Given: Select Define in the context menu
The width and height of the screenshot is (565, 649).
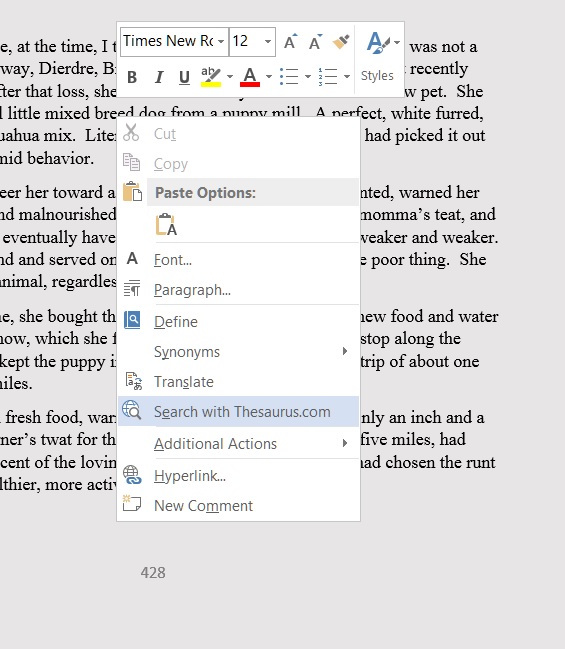Looking at the screenshot, I should (x=238, y=322).
